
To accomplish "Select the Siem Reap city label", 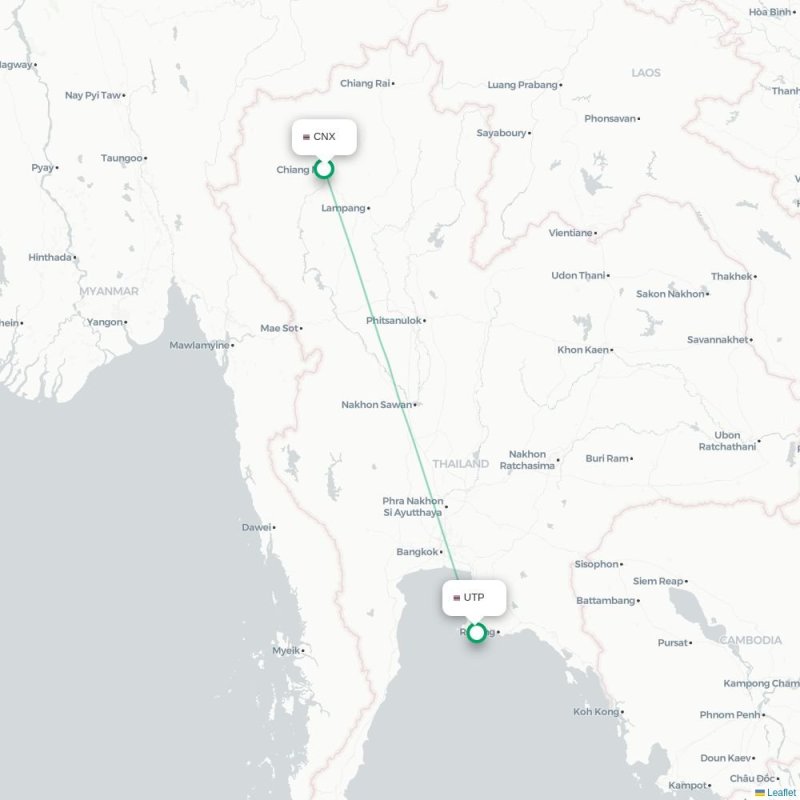I will (658, 581).
